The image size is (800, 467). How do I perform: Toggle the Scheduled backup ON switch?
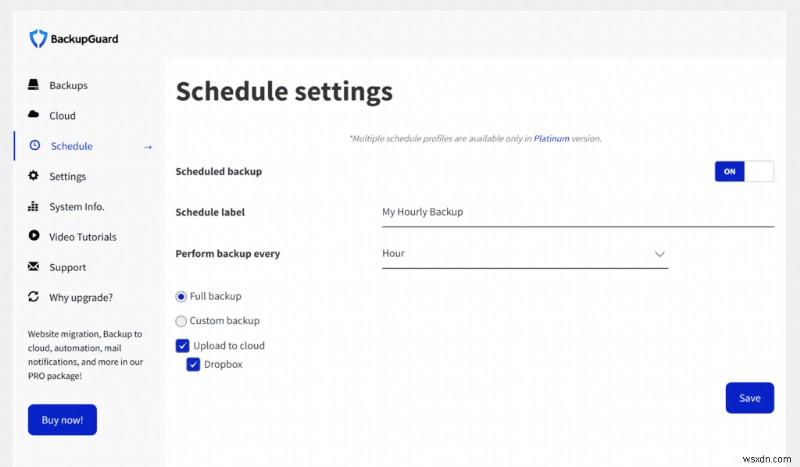[744, 171]
